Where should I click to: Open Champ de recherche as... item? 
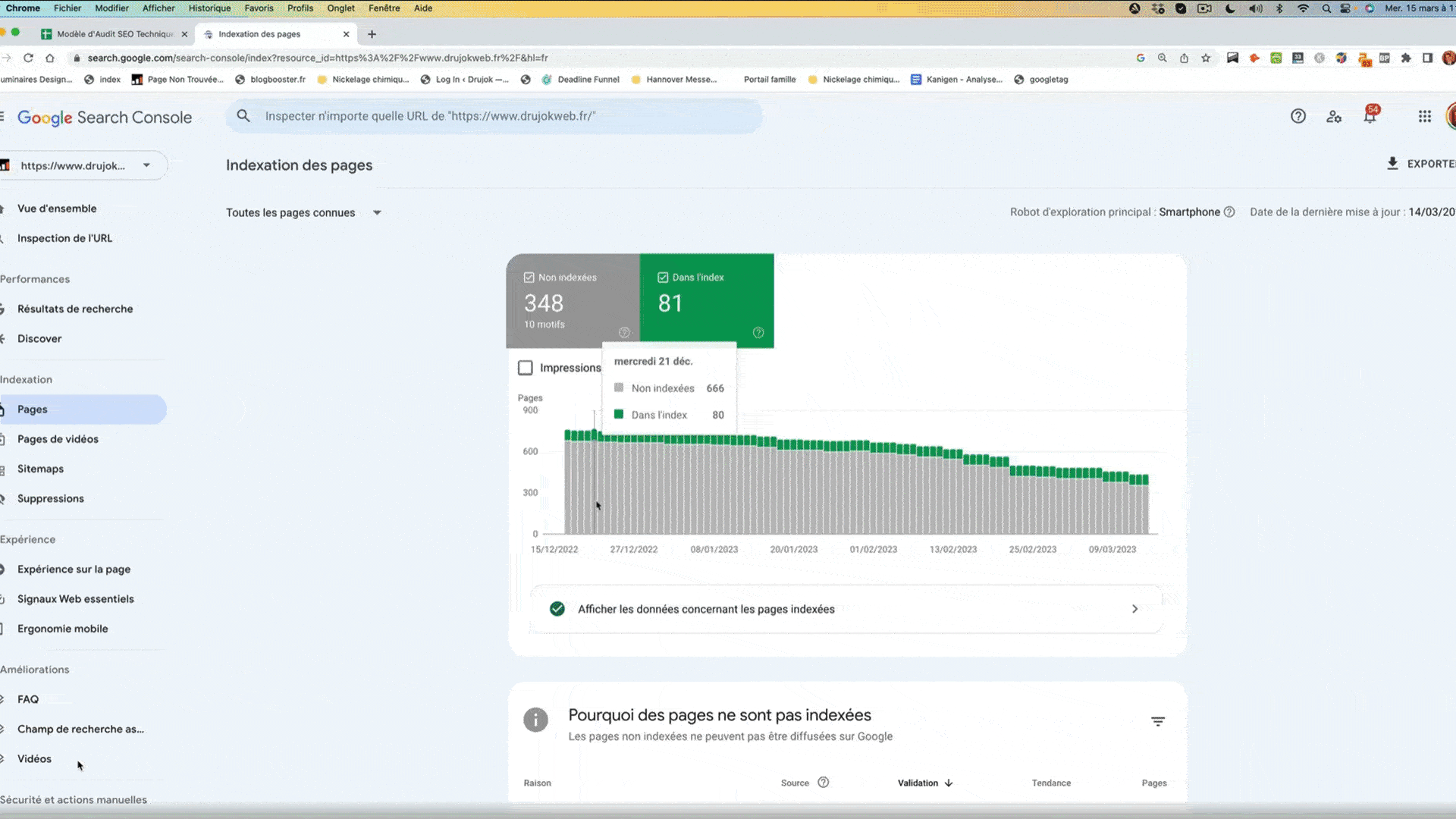pyautogui.click(x=80, y=729)
